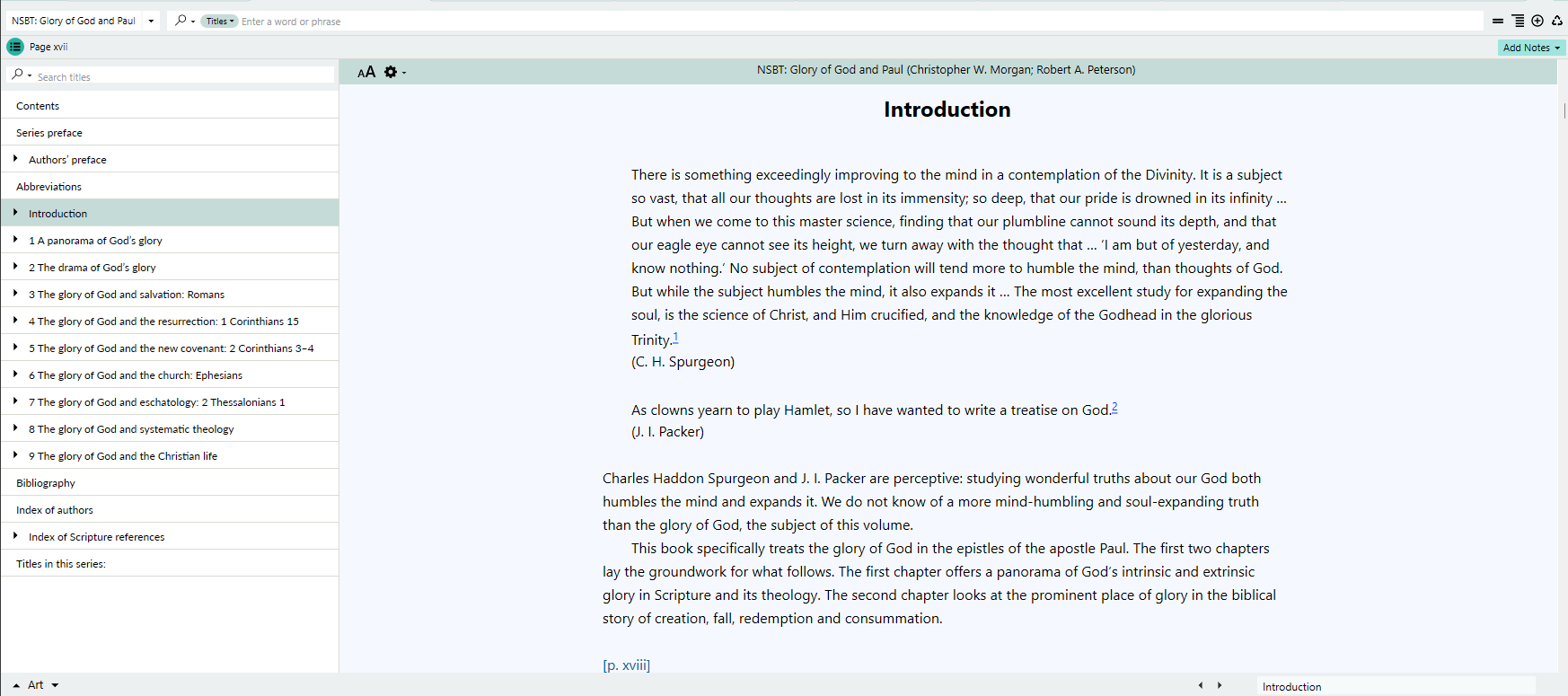Screen dimensions: 1568x696
Task: Expand chapter 3 Romans tree arrow
Action: click(15, 294)
